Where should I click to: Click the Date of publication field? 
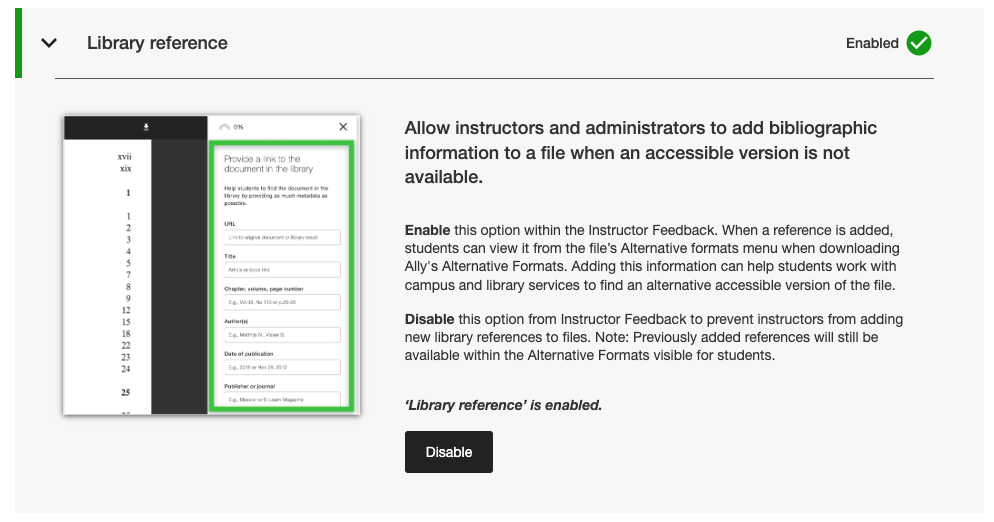(282, 367)
